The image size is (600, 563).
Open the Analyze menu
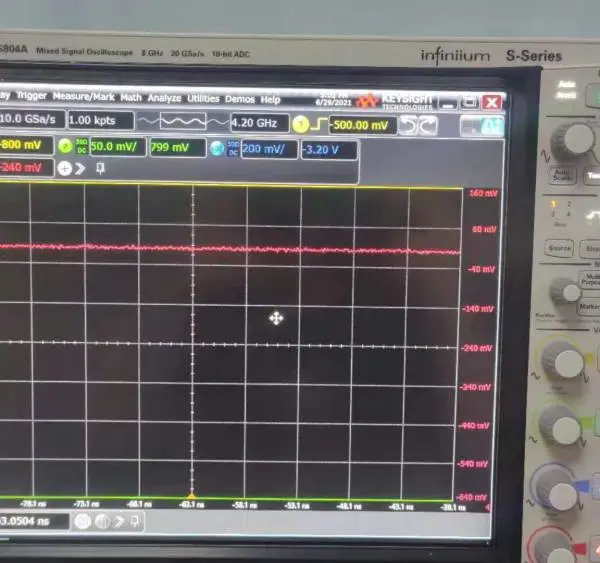(x=165, y=98)
